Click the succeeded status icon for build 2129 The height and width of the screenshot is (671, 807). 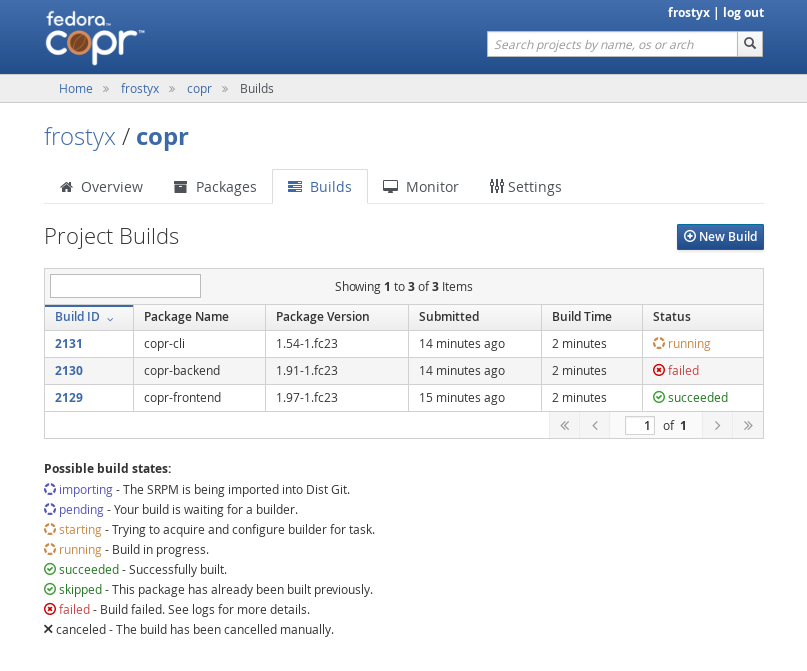659,397
